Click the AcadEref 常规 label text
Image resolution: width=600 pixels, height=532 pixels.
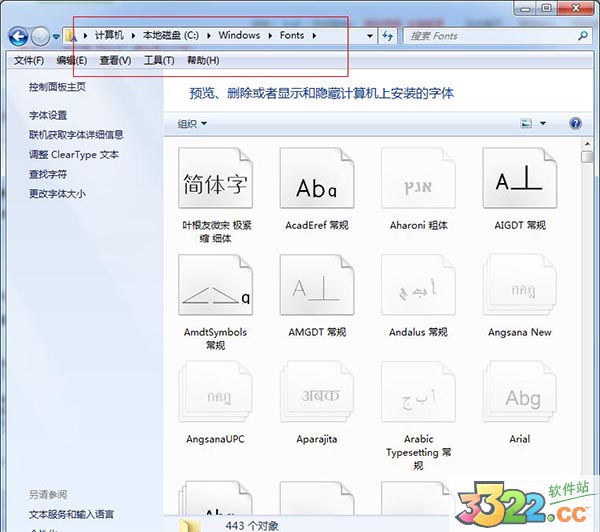(317, 225)
